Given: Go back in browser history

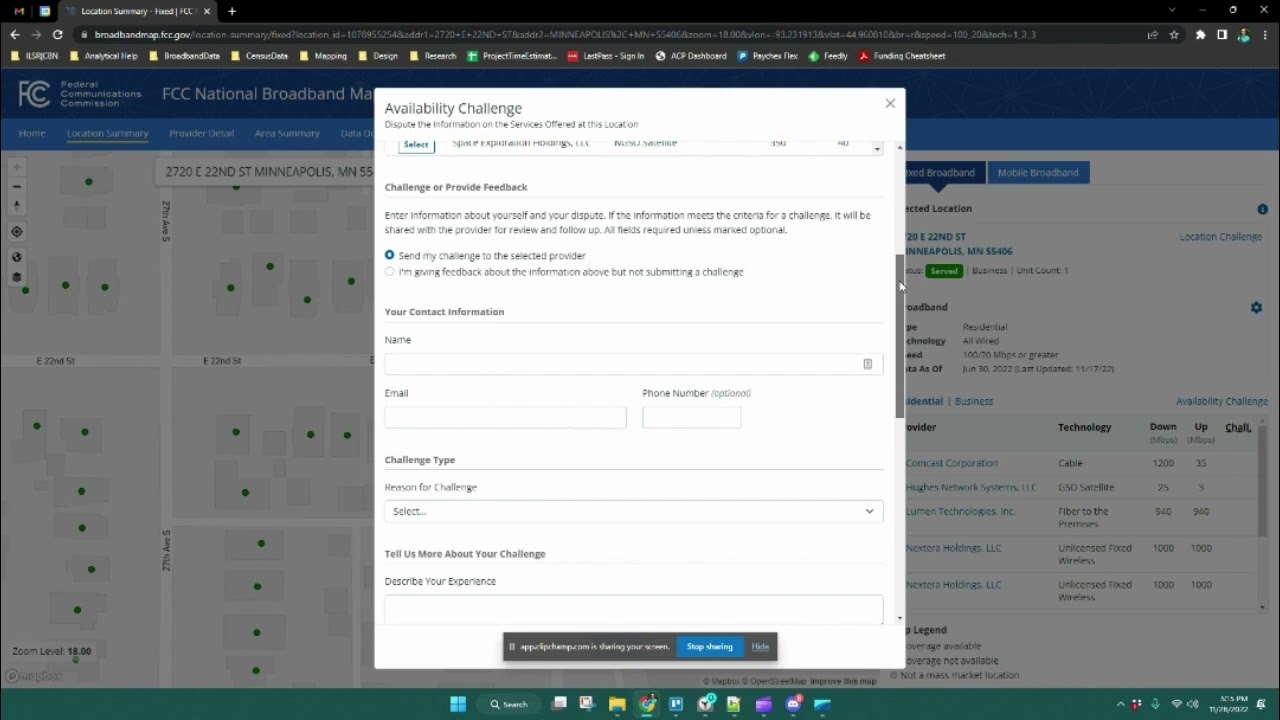Looking at the screenshot, I should pos(15,34).
